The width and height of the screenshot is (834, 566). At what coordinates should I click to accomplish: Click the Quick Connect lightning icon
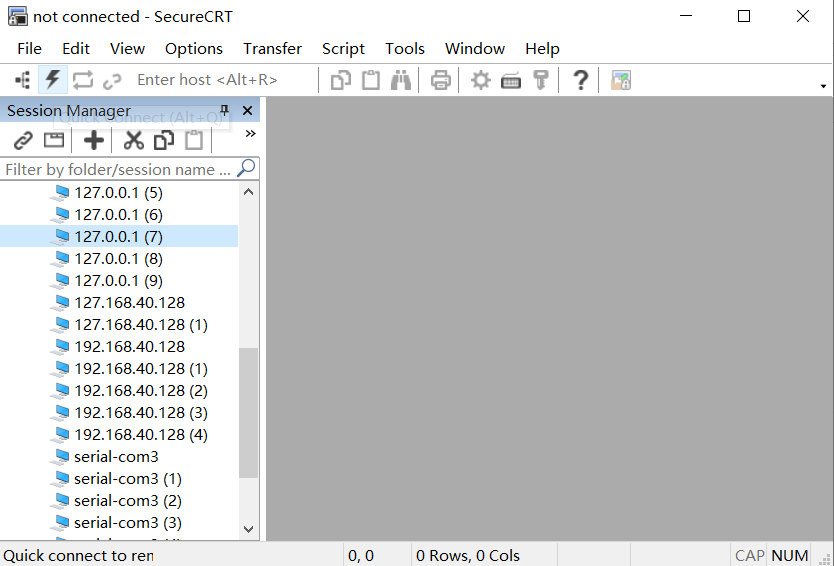point(53,80)
